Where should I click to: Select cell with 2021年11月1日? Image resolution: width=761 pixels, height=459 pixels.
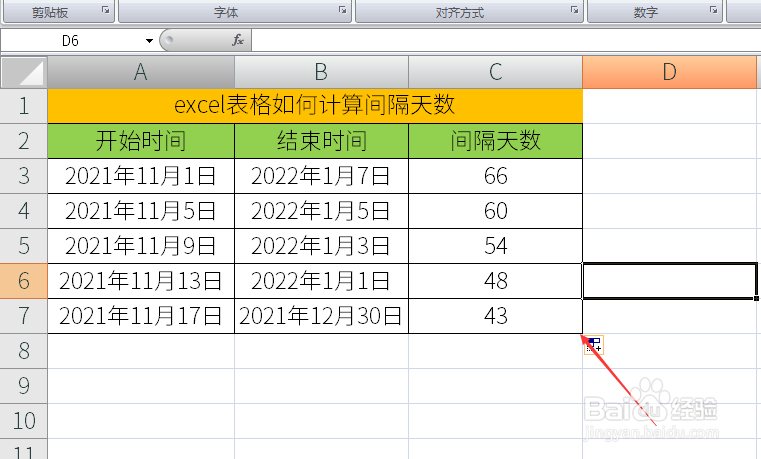coord(141,176)
